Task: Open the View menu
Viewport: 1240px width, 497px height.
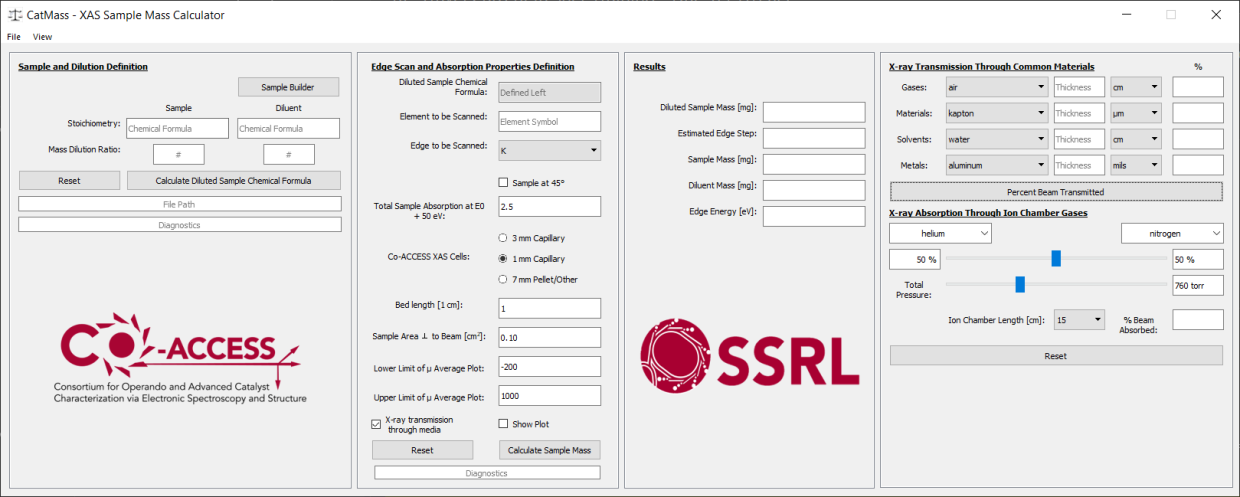Action: [x=42, y=37]
